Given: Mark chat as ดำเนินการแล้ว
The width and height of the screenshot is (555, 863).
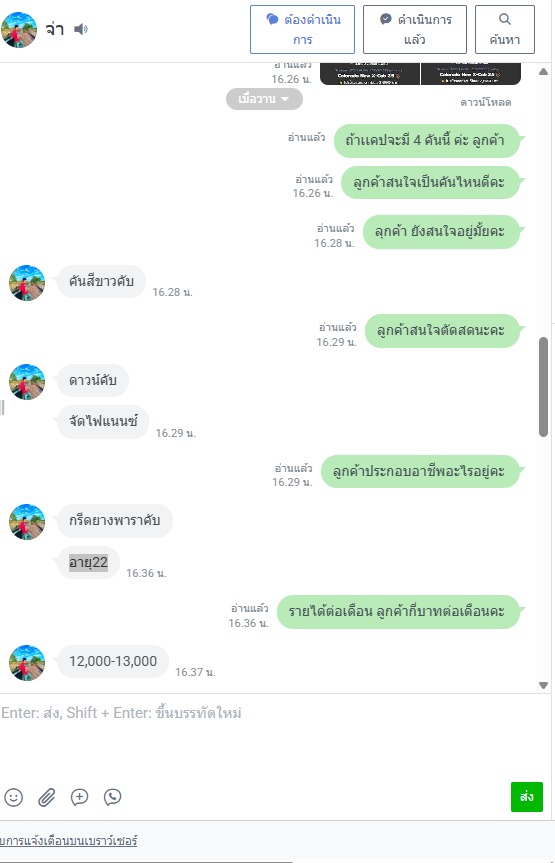Looking at the screenshot, I should [x=415, y=30].
